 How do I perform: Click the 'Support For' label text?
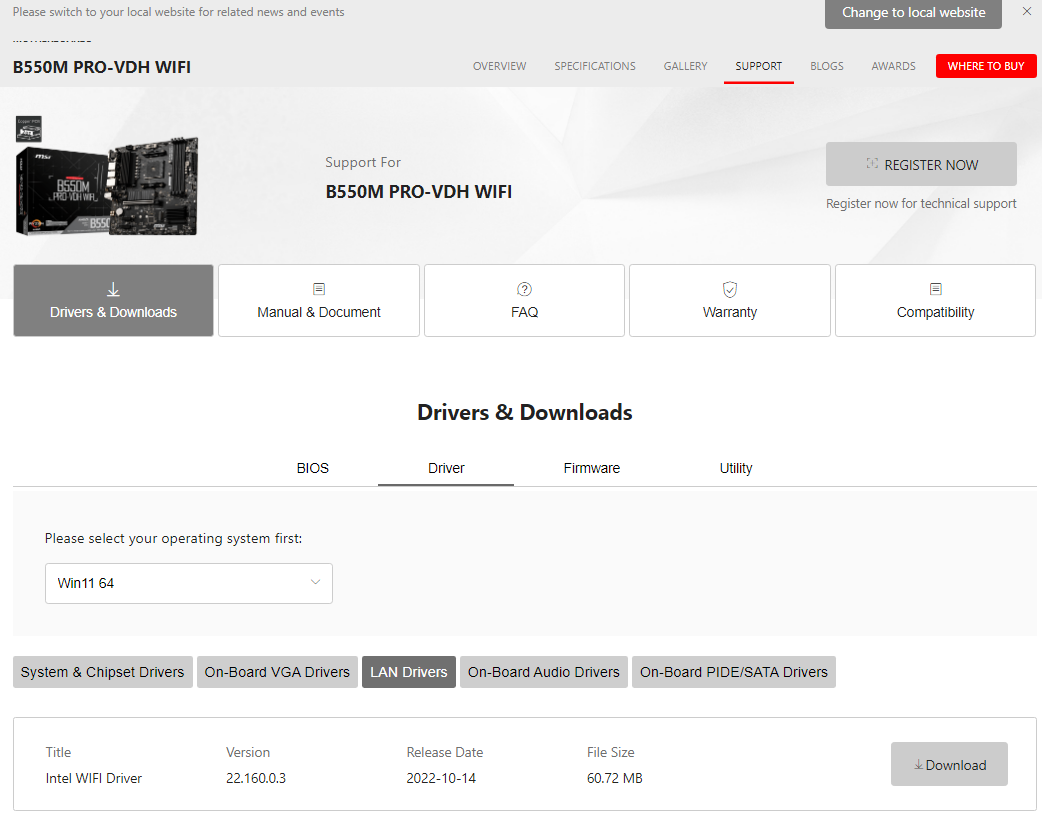tap(363, 162)
